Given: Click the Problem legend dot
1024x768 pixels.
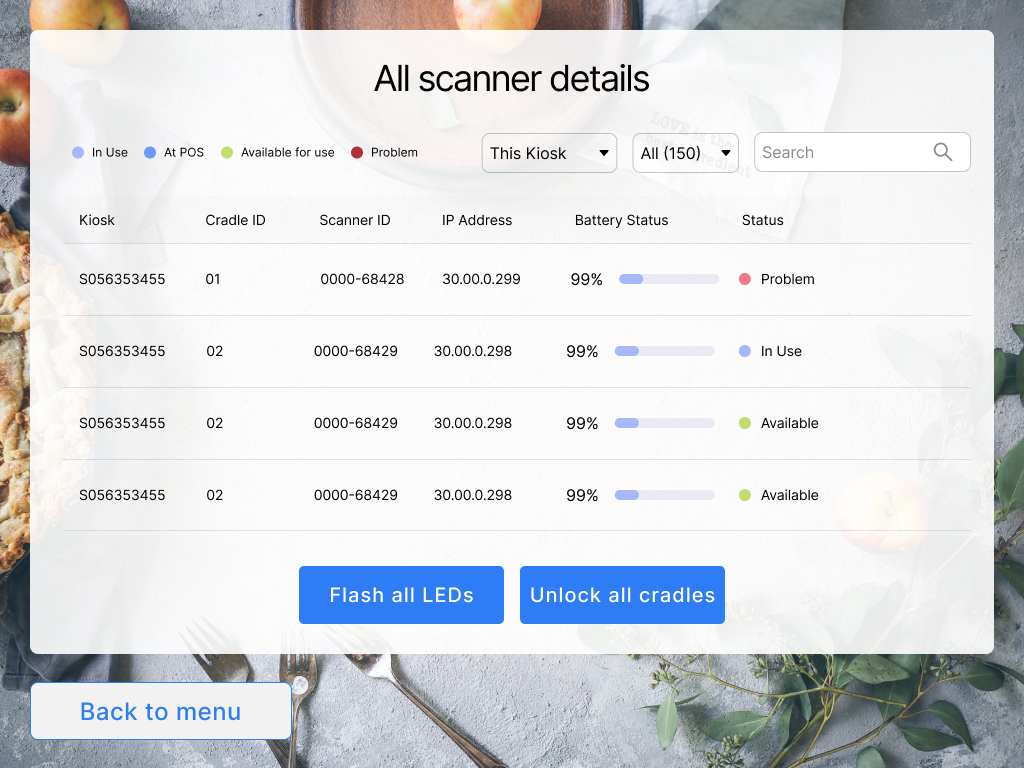Looking at the screenshot, I should (357, 153).
